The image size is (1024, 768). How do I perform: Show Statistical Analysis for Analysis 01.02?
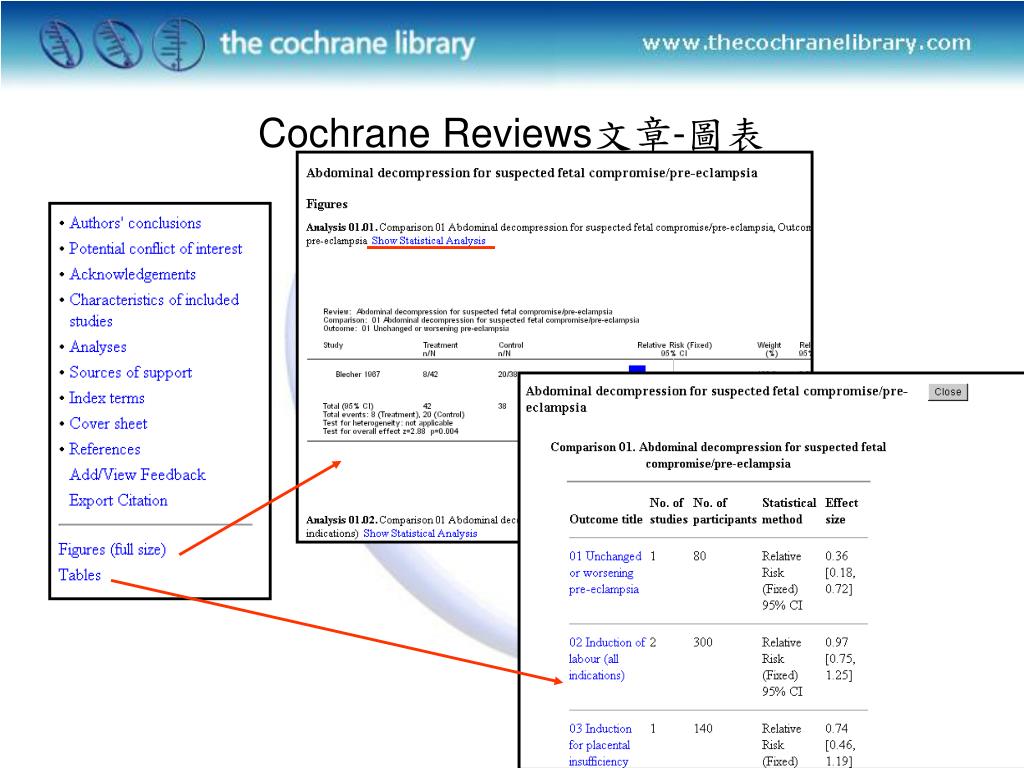420,533
